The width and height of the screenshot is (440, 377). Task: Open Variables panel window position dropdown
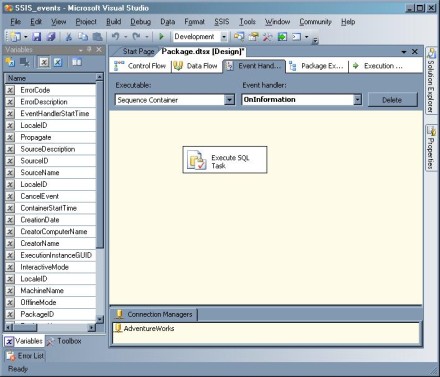[81, 50]
